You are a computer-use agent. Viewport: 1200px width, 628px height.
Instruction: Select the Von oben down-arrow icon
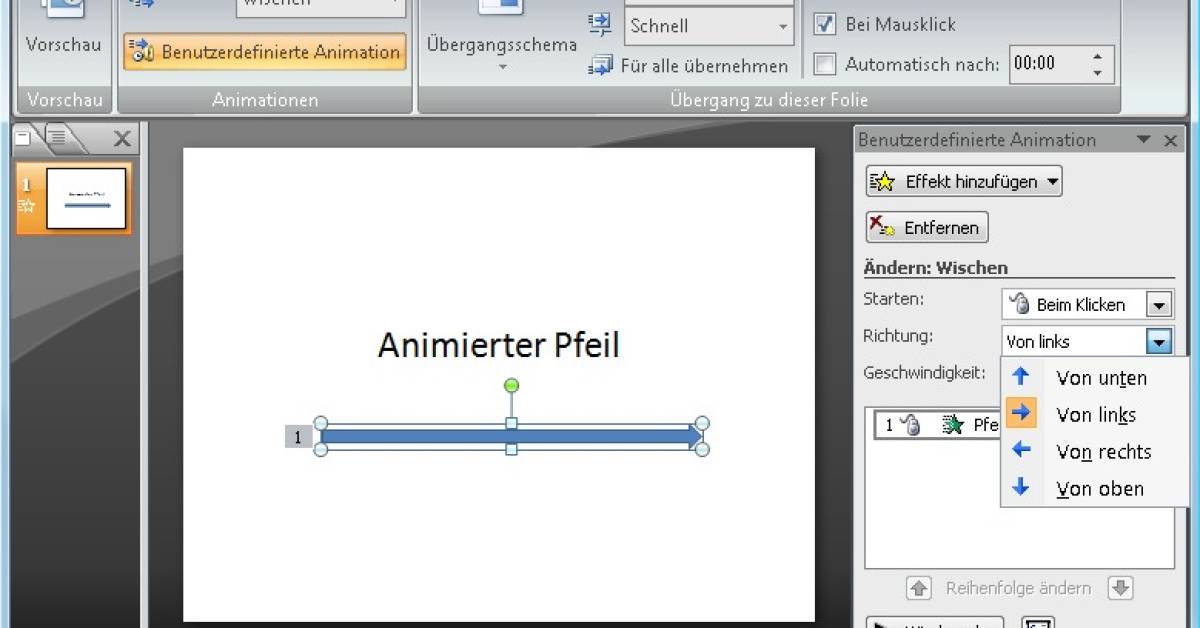tap(1021, 489)
